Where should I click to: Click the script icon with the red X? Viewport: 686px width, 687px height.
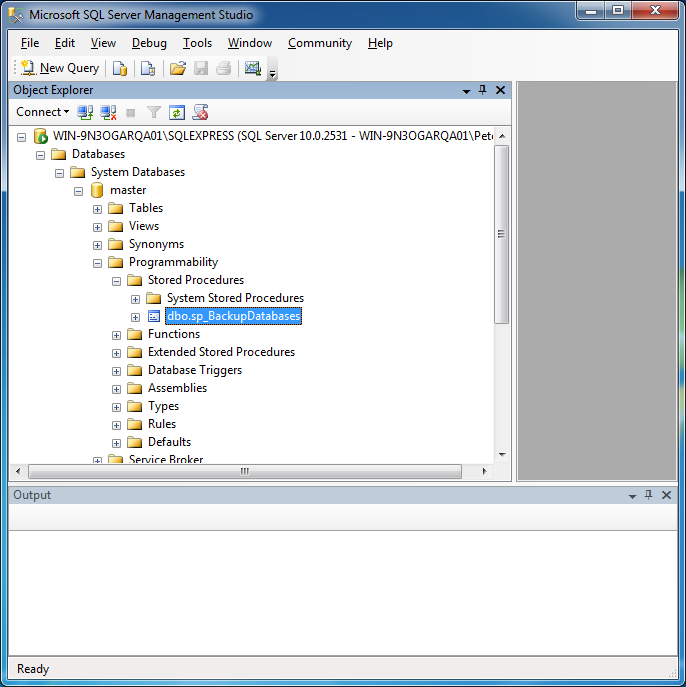(201, 112)
